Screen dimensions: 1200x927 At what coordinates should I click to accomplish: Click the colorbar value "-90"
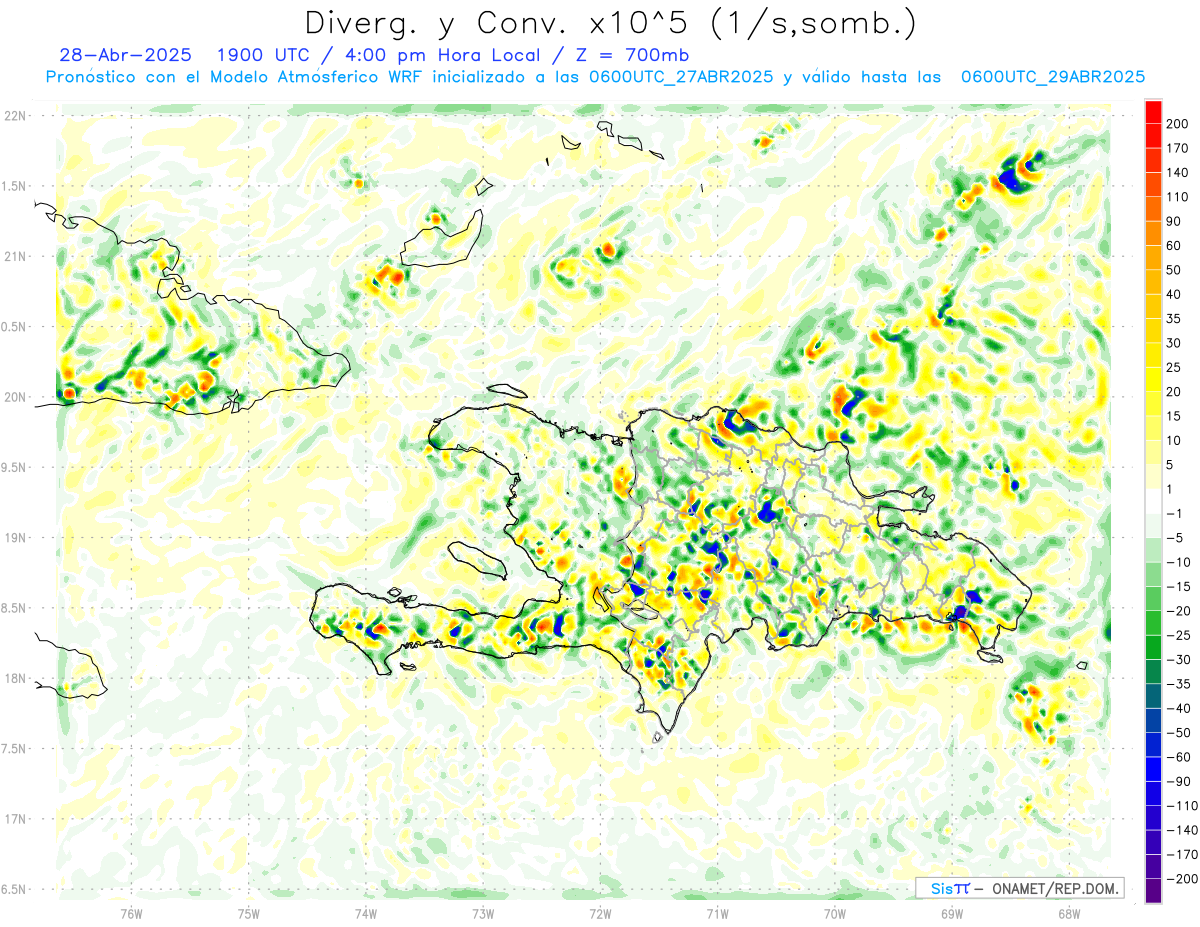(1178, 781)
